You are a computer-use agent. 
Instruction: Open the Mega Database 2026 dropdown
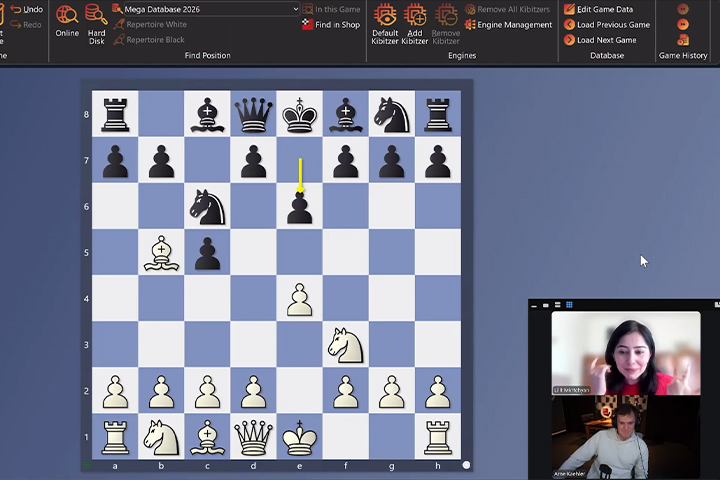295,9
